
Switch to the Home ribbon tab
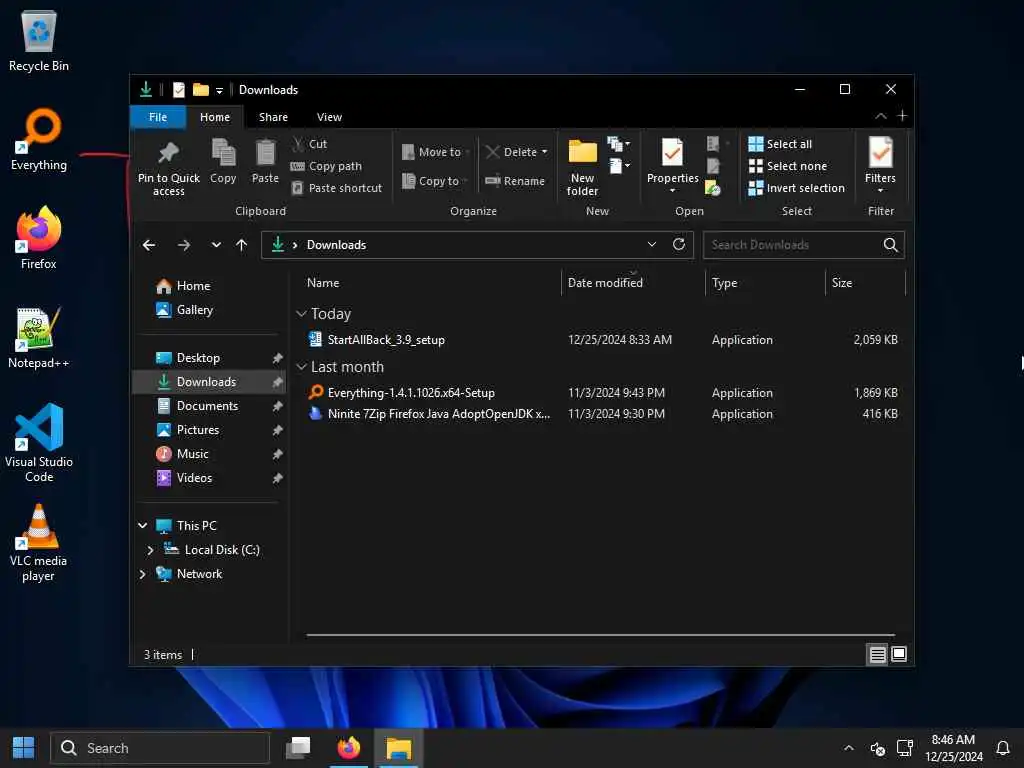[215, 117]
